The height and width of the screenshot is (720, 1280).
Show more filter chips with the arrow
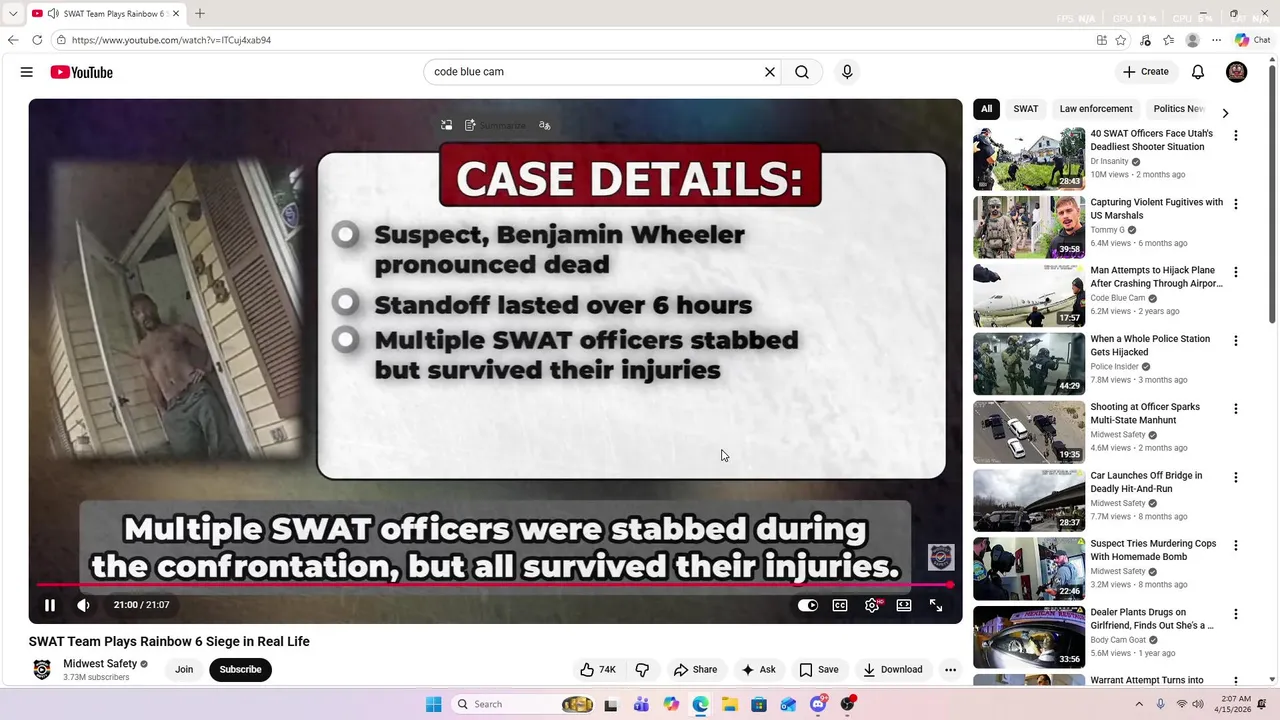click(x=1225, y=113)
